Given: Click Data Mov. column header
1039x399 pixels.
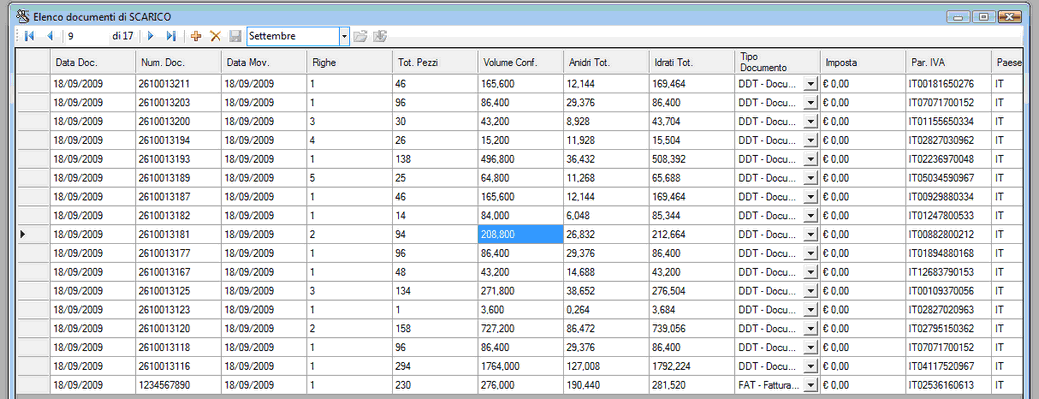Looking at the screenshot, I should point(264,63).
